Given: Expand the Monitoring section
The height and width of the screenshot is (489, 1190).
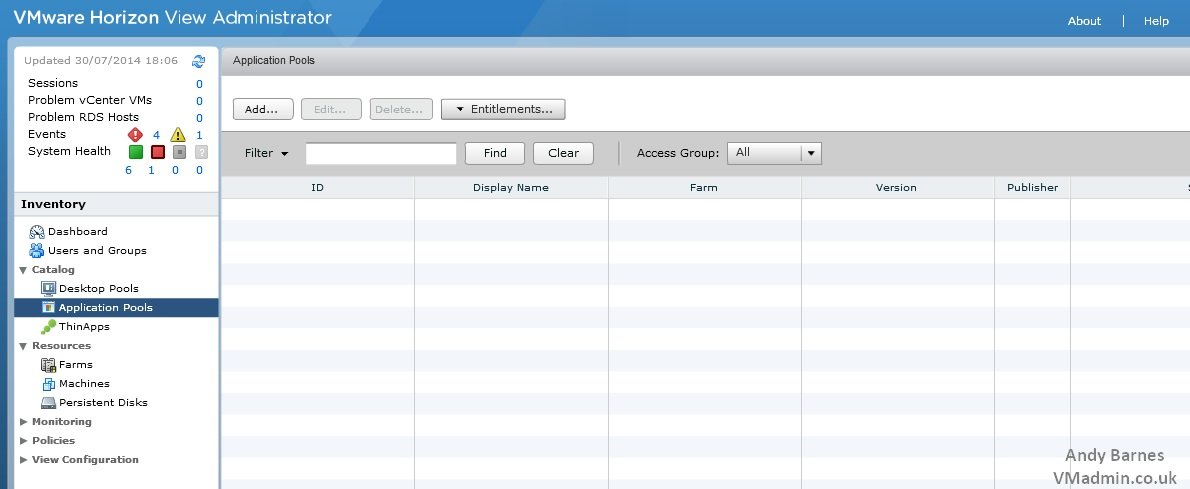Looking at the screenshot, I should [24, 422].
